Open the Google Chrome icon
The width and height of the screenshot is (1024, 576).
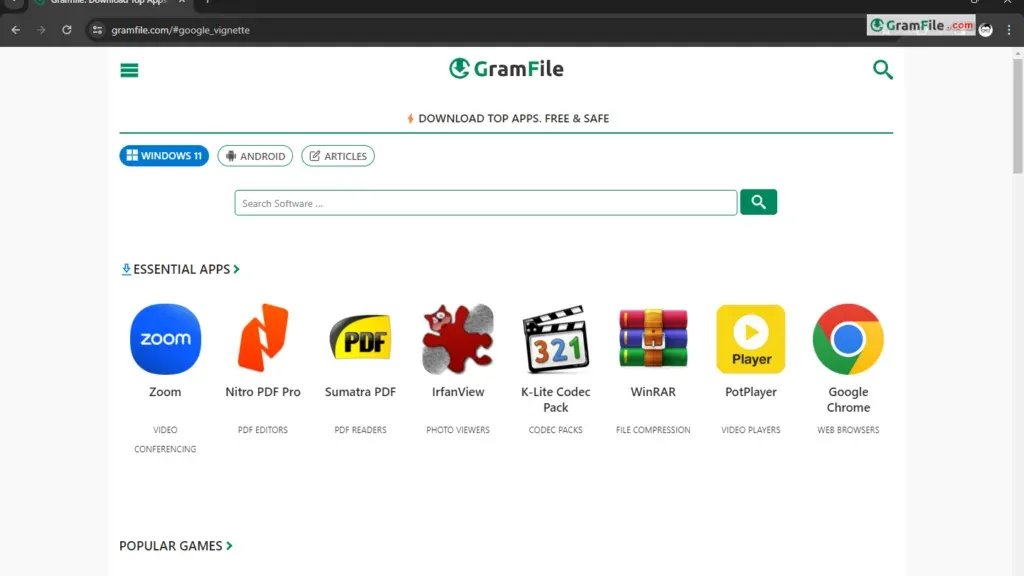coord(848,339)
